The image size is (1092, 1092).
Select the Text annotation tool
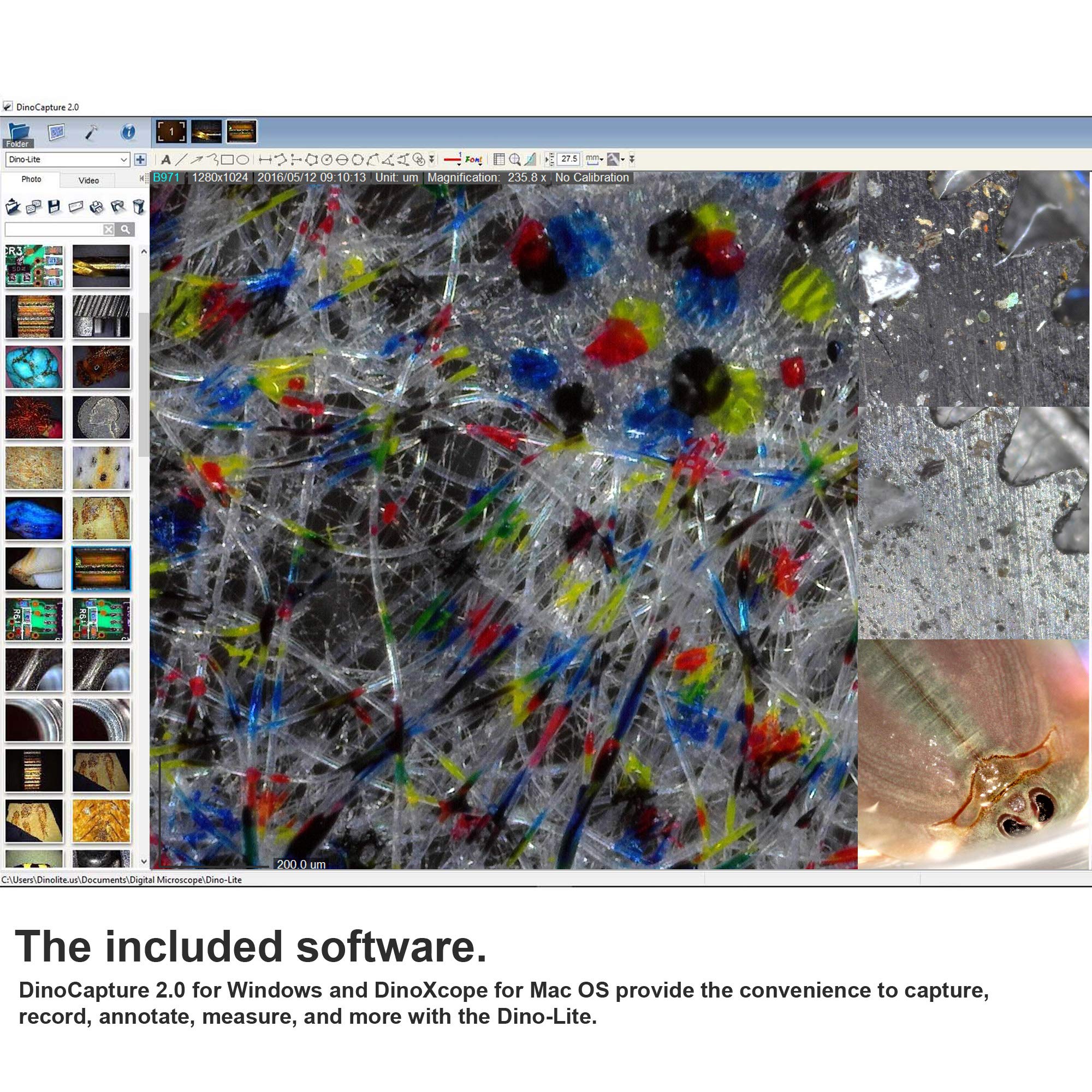click(x=165, y=160)
